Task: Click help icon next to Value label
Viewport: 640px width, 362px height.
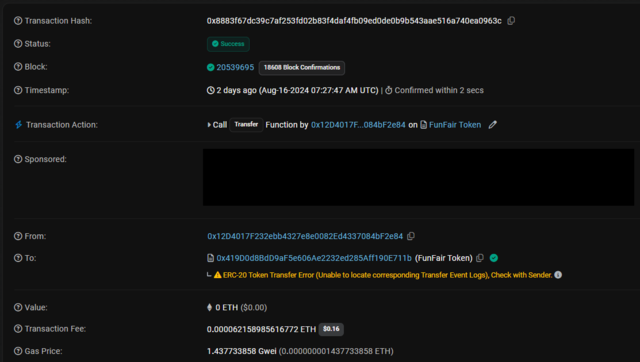Action: coord(18,307)
